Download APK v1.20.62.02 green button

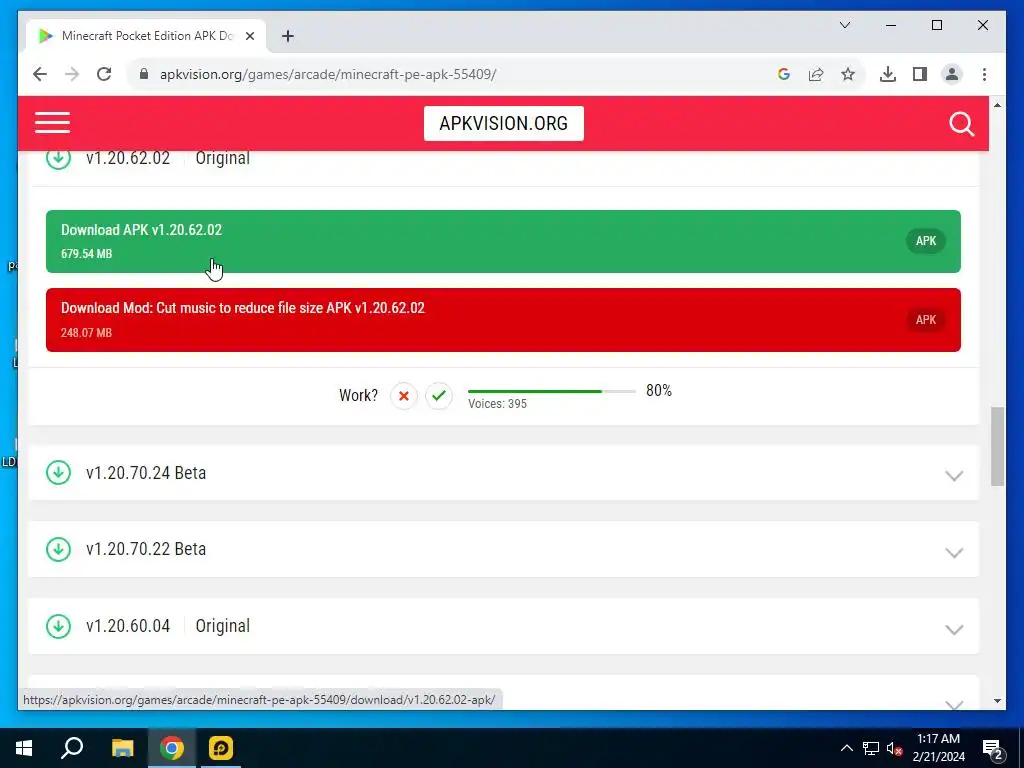point(503,241)
